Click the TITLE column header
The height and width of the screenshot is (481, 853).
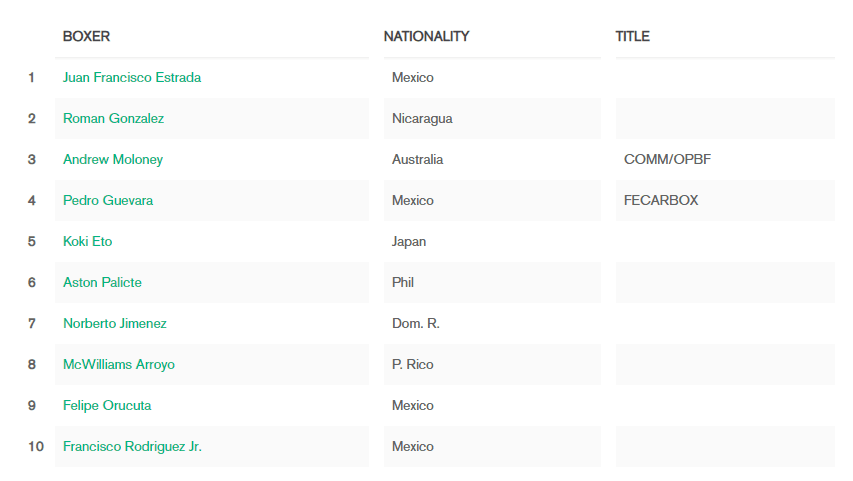click(632, 36)
